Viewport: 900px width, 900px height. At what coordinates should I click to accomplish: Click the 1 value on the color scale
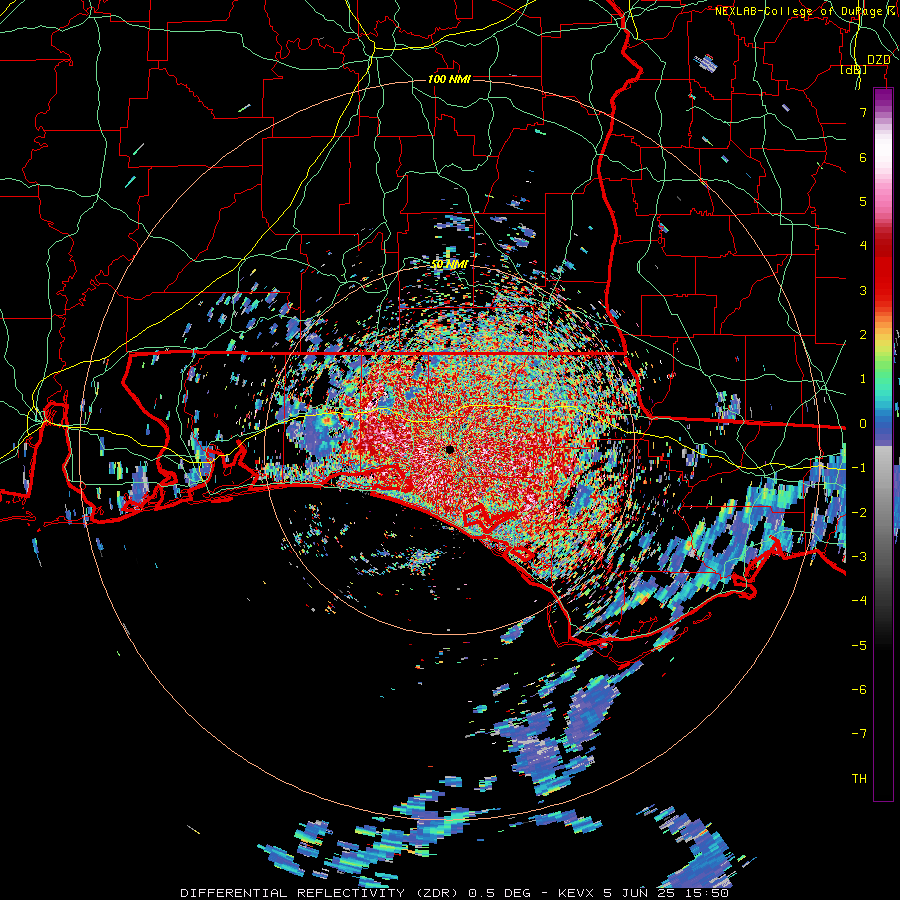click(863, 379)
